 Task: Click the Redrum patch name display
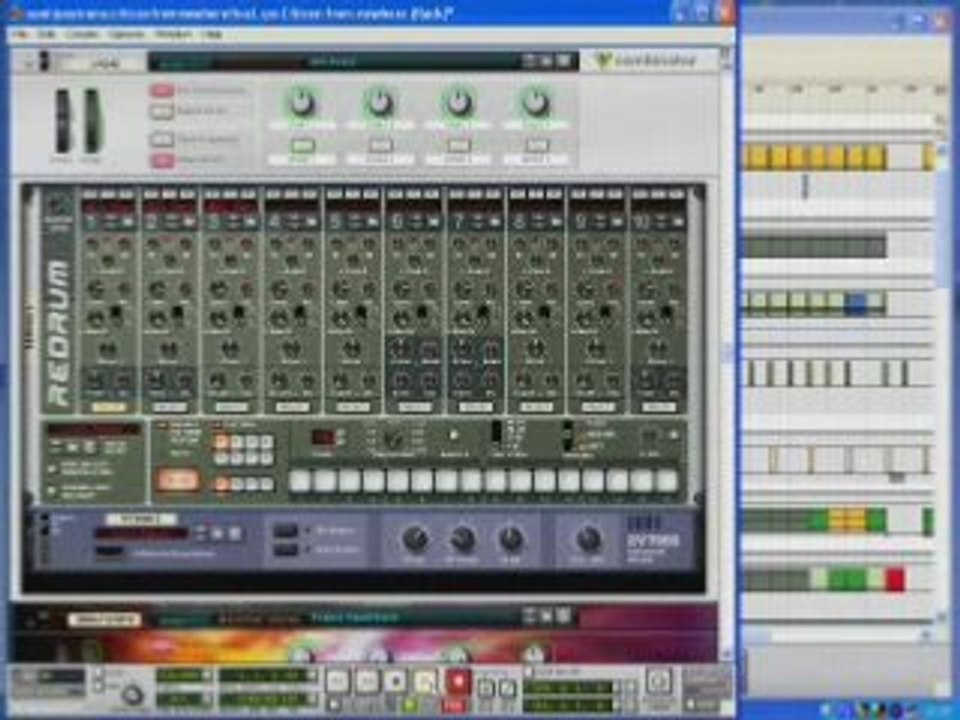click(x=94, y=430)
